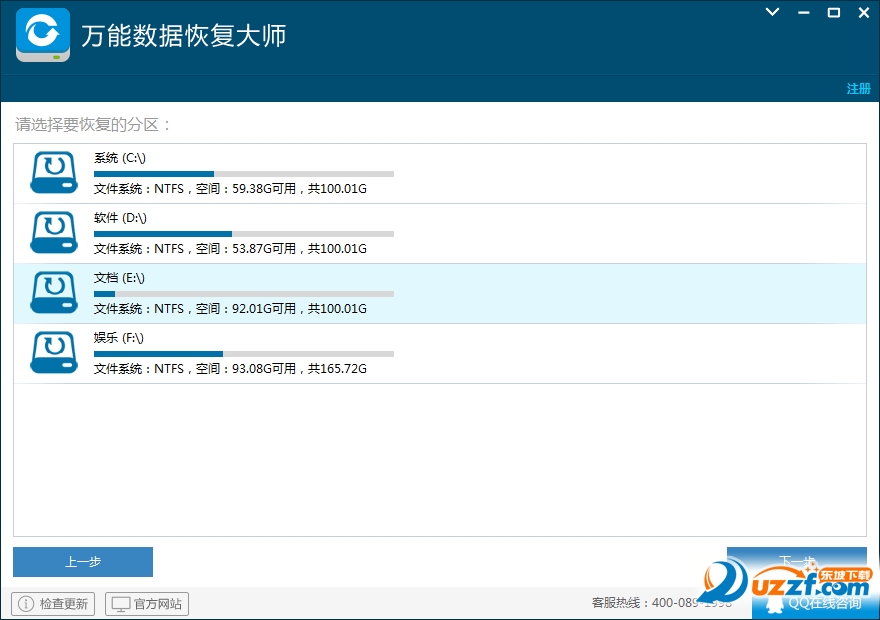The height and width of the screenshot is (620, 880).
Task: Click text showing 59.38G可用
Action: click(264, 189)
